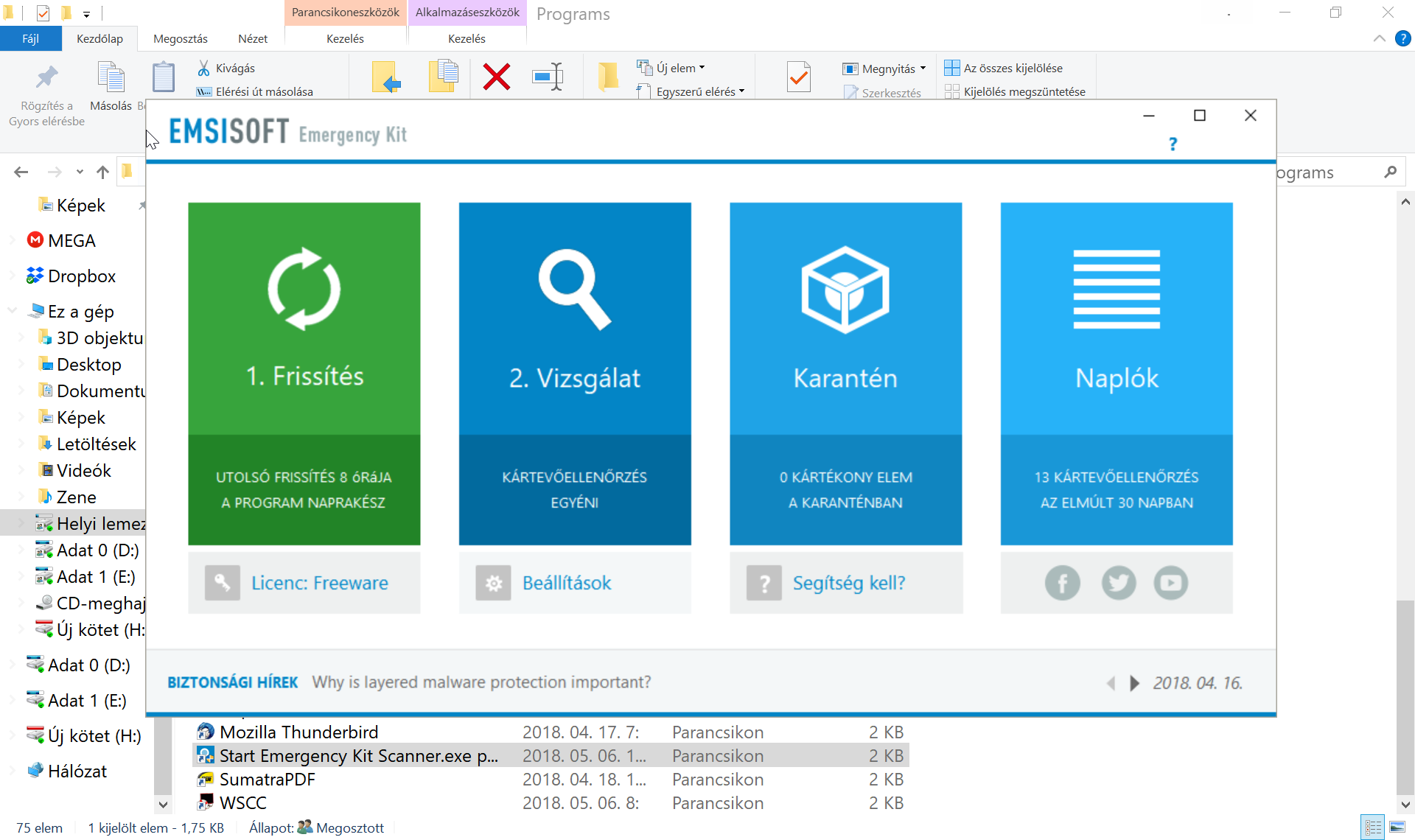This screenshot has width=1415, height=840.
Task: Click the new folder icon in ribbon
Action: click(x=608, y=77)
